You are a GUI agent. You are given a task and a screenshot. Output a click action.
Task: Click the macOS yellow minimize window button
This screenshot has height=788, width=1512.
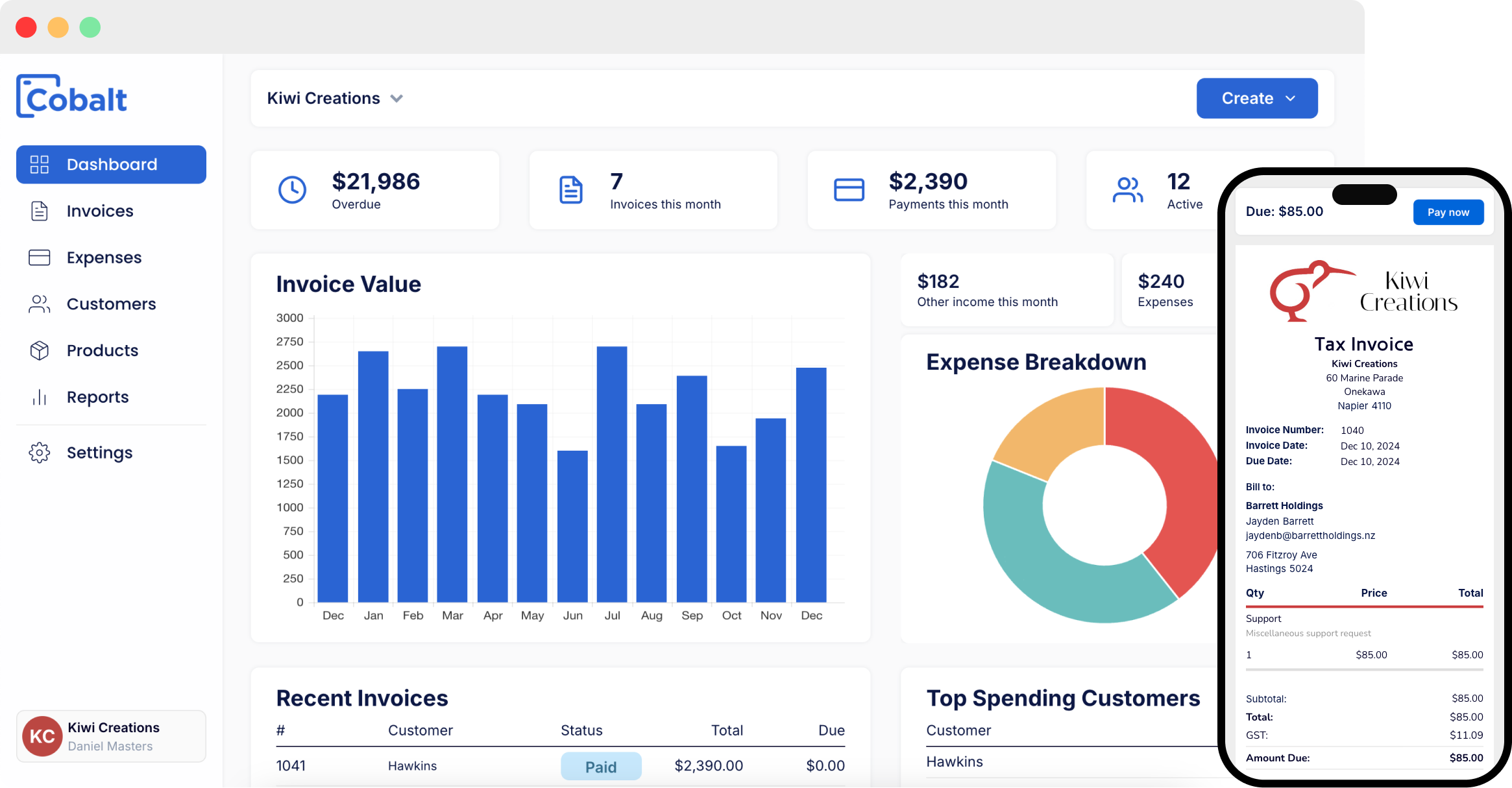[x=58, y=27]
